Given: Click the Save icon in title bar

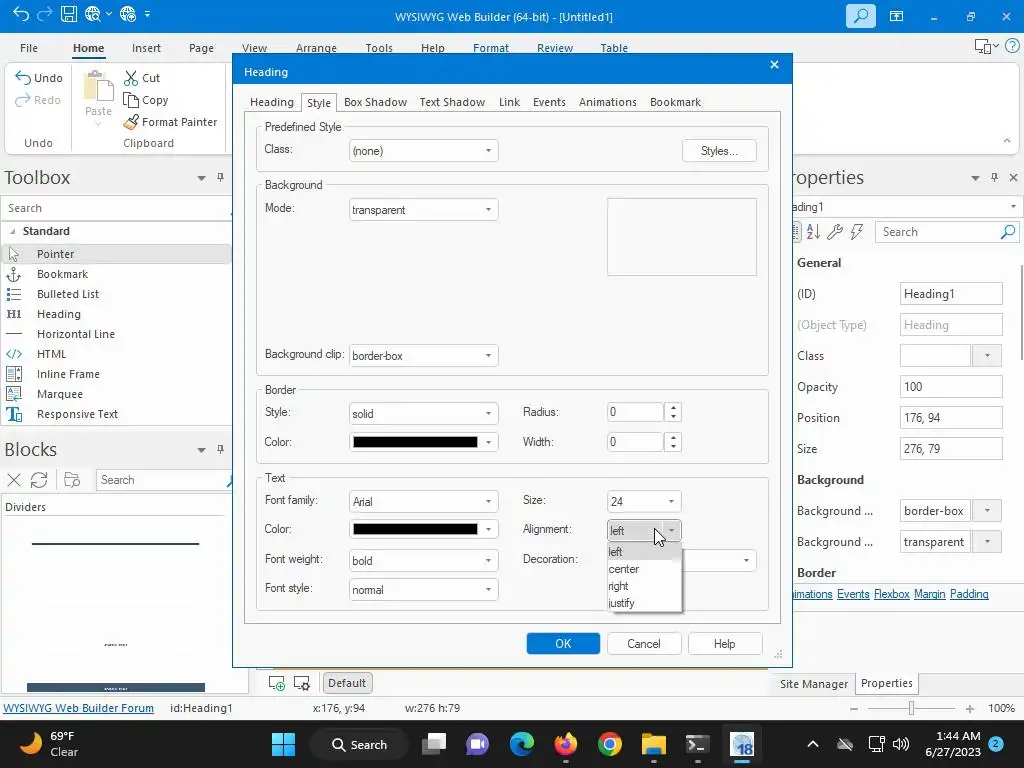Looking at the screenshot, I should [x=69, y=14].
